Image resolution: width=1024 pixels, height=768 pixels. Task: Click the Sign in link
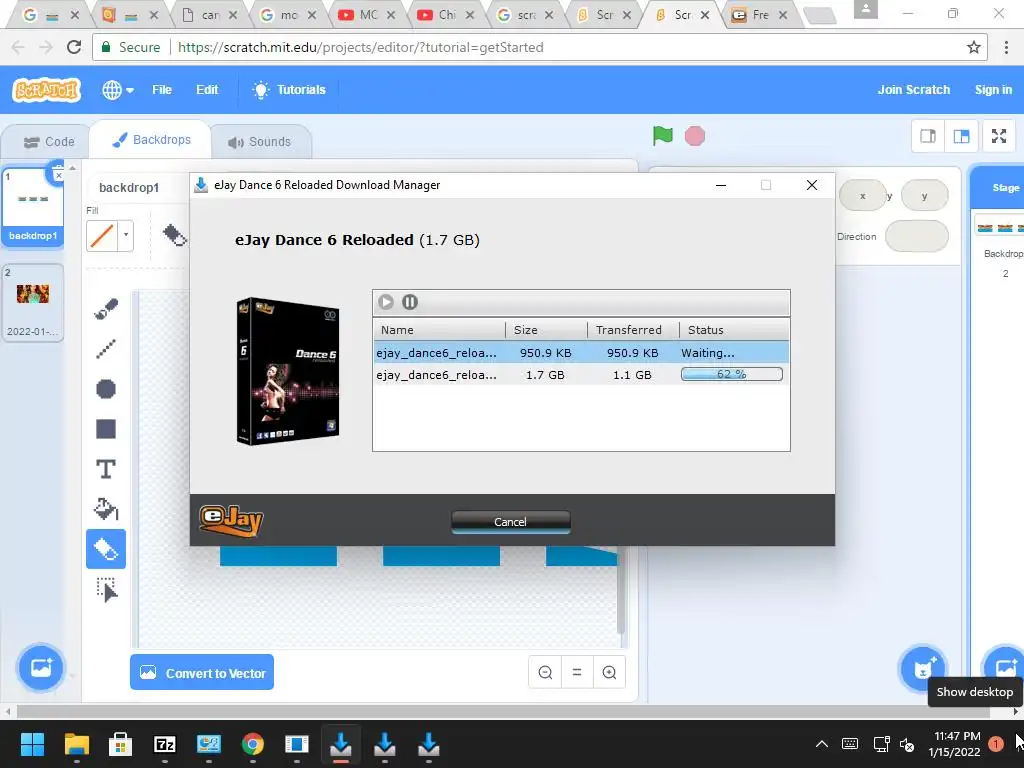993,90
